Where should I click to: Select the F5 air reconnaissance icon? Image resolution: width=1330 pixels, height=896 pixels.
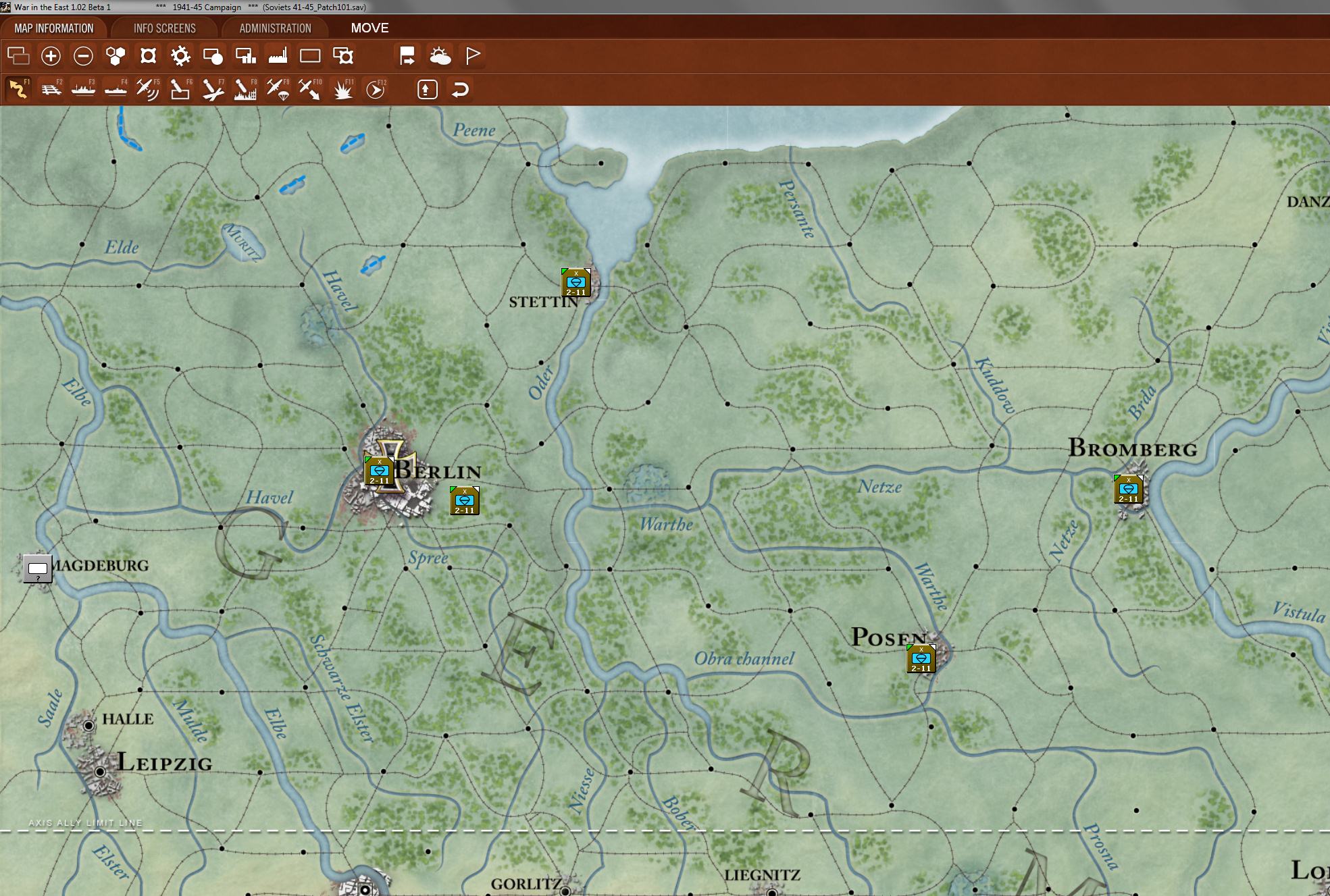coord(148,89)
